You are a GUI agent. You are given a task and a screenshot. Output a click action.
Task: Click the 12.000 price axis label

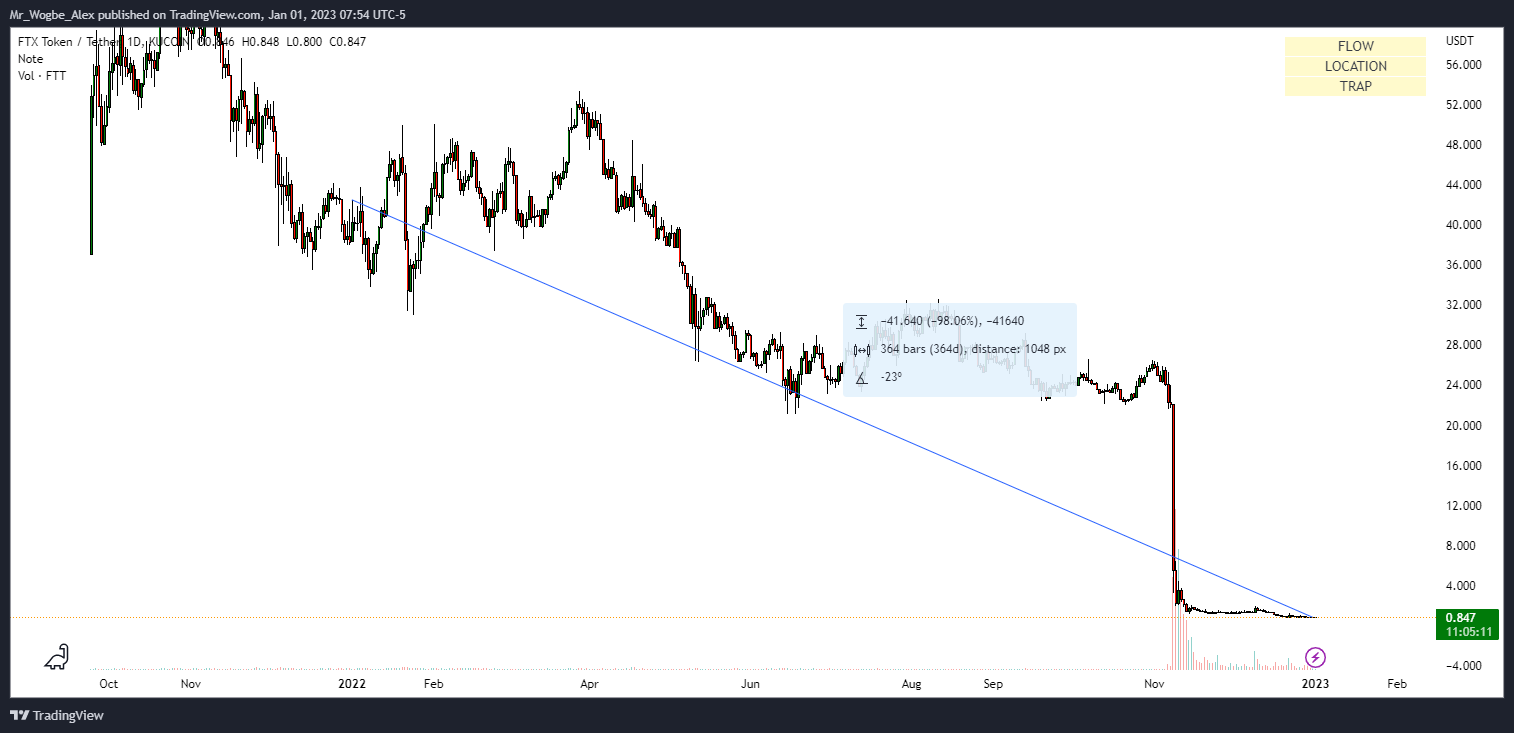pyautogui.click(x=1464, y=505)
